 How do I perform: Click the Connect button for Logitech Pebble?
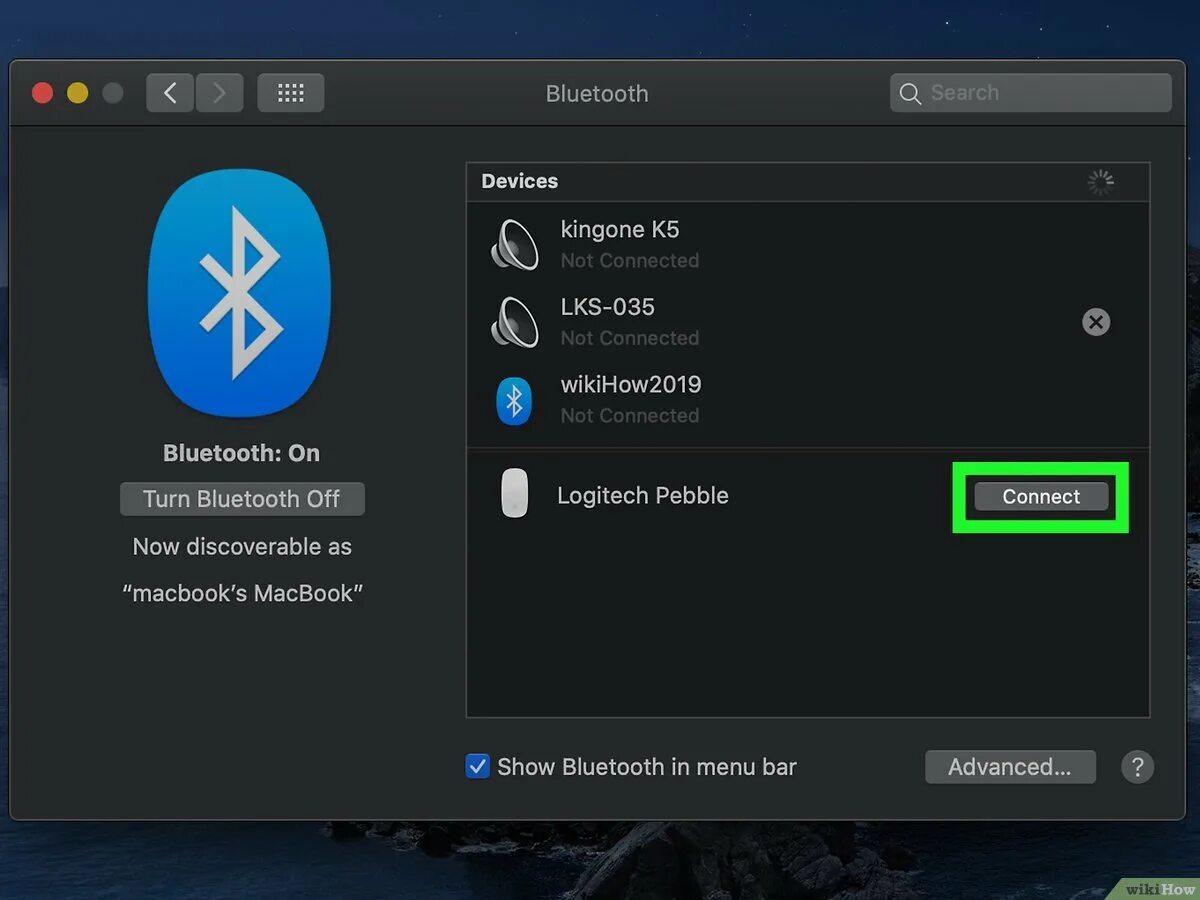click(x=1041, y=497)
